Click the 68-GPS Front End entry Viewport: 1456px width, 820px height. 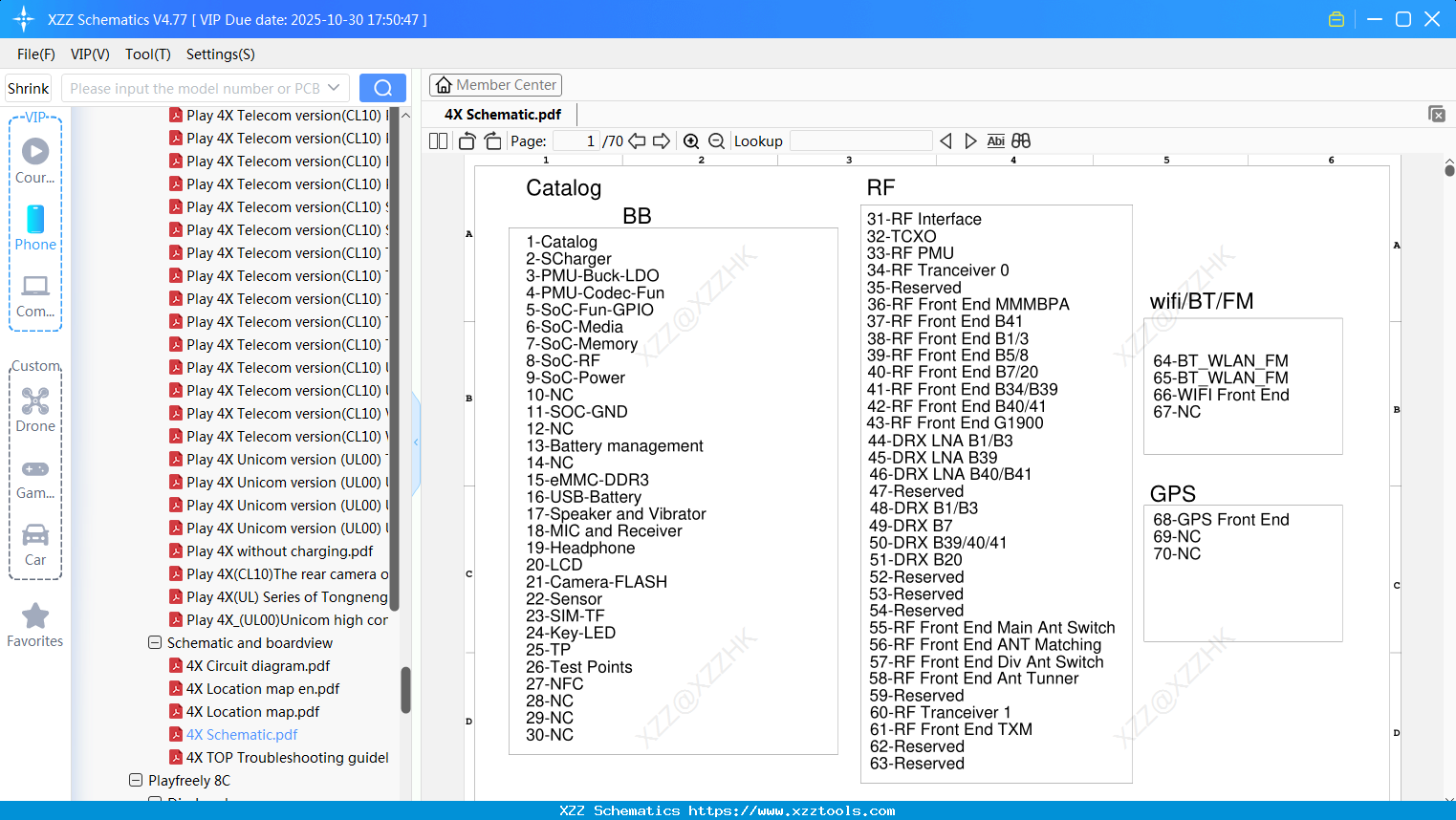[1221, 519]
